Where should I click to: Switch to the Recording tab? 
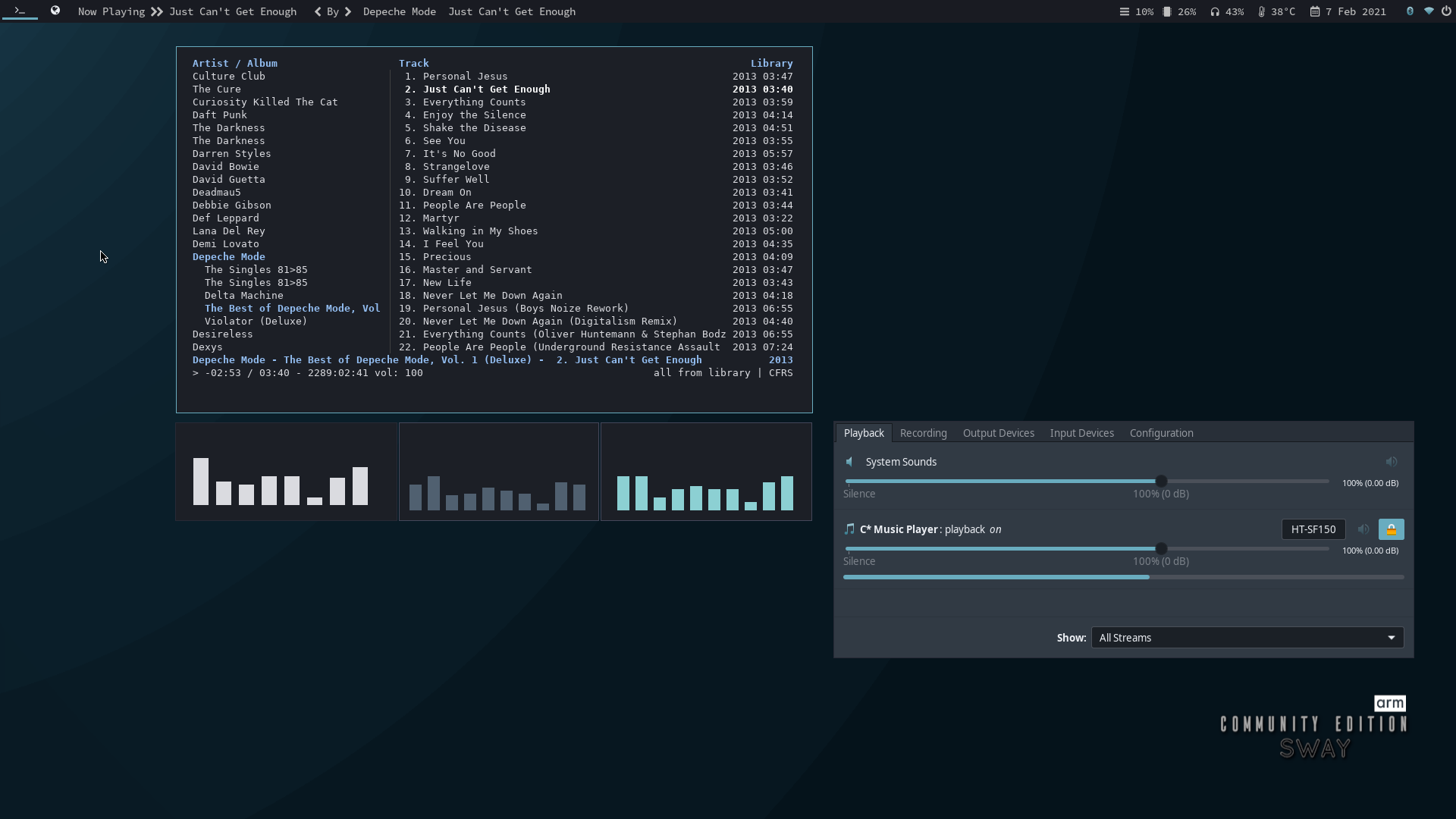[x=923, y=433]
